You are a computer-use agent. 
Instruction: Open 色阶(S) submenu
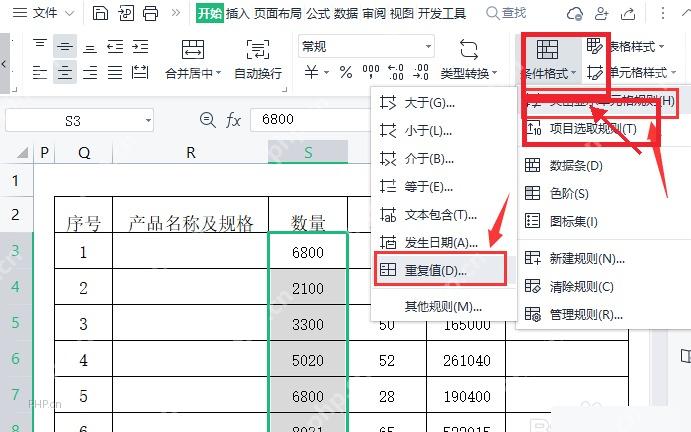click(604, 194)
